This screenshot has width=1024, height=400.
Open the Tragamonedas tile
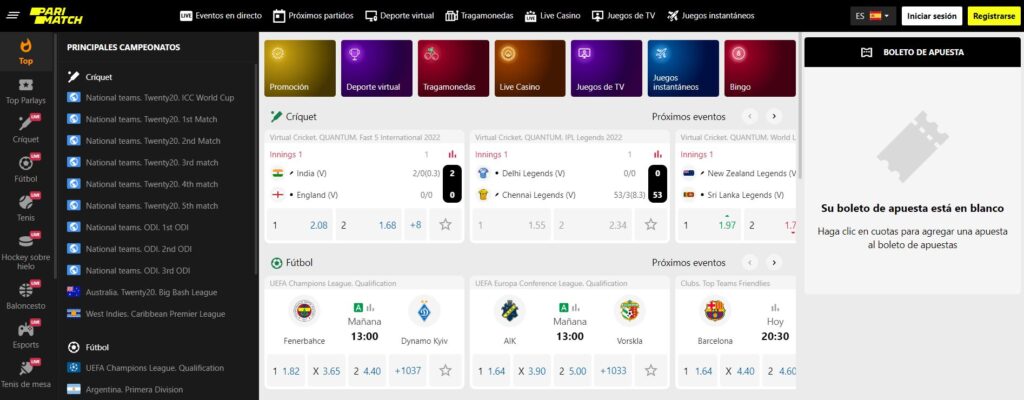coord(453,69)
